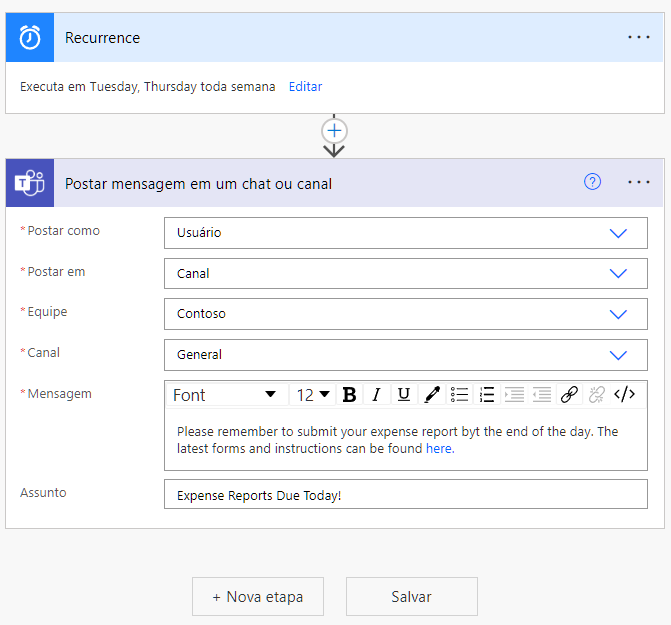The width and height of the screenshot is (671, 625).
Task: Open the text highlight color picker
Action: [432, 395]
